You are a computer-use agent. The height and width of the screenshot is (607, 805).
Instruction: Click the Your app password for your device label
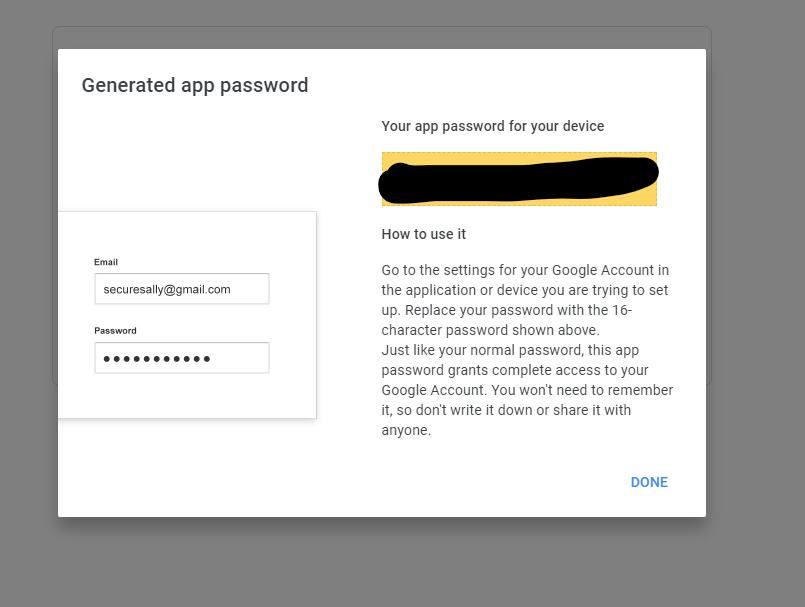(x=492, y=126)
